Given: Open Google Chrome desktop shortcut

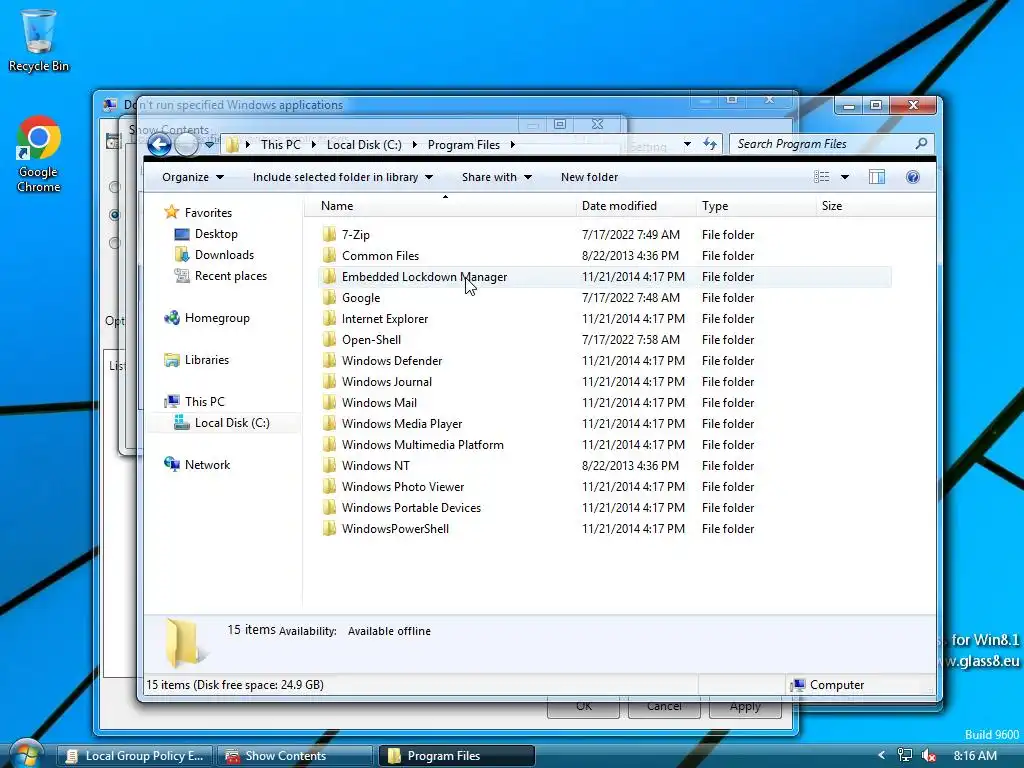Looking at the screenshot, I should point(39,154).
